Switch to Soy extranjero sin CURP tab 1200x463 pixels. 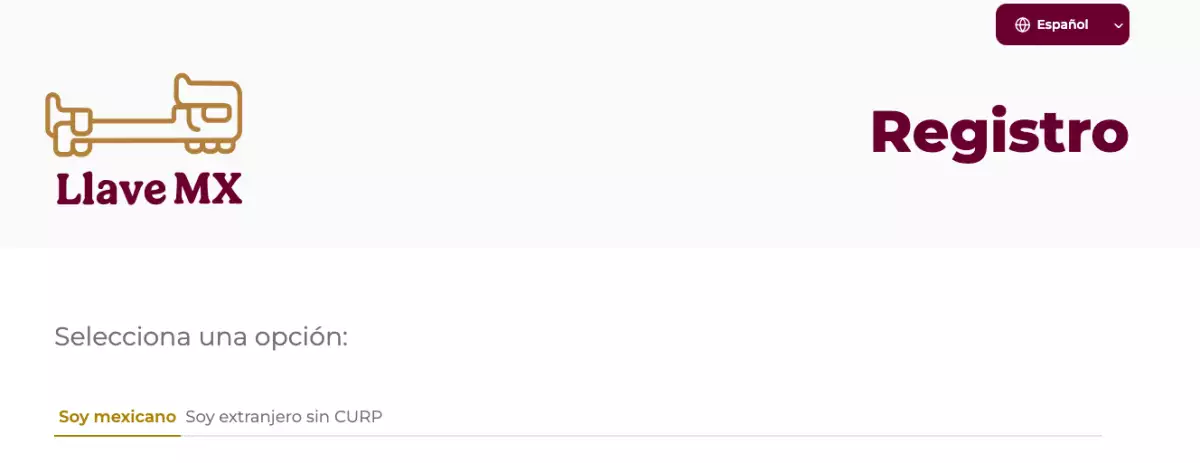(284, 416)
